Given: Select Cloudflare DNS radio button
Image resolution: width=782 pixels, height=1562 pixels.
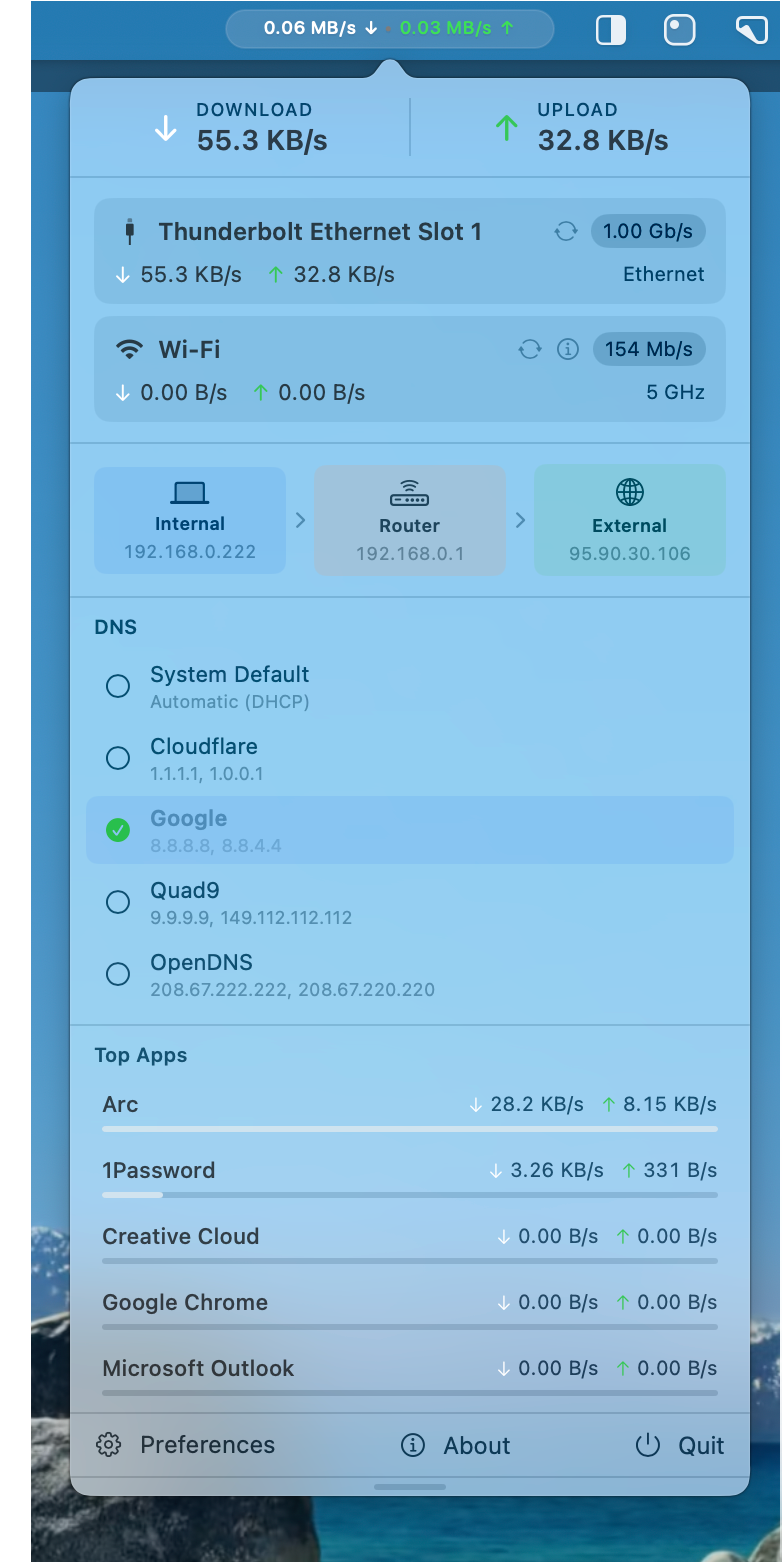Looking at the screenshot, I should 118,758.
